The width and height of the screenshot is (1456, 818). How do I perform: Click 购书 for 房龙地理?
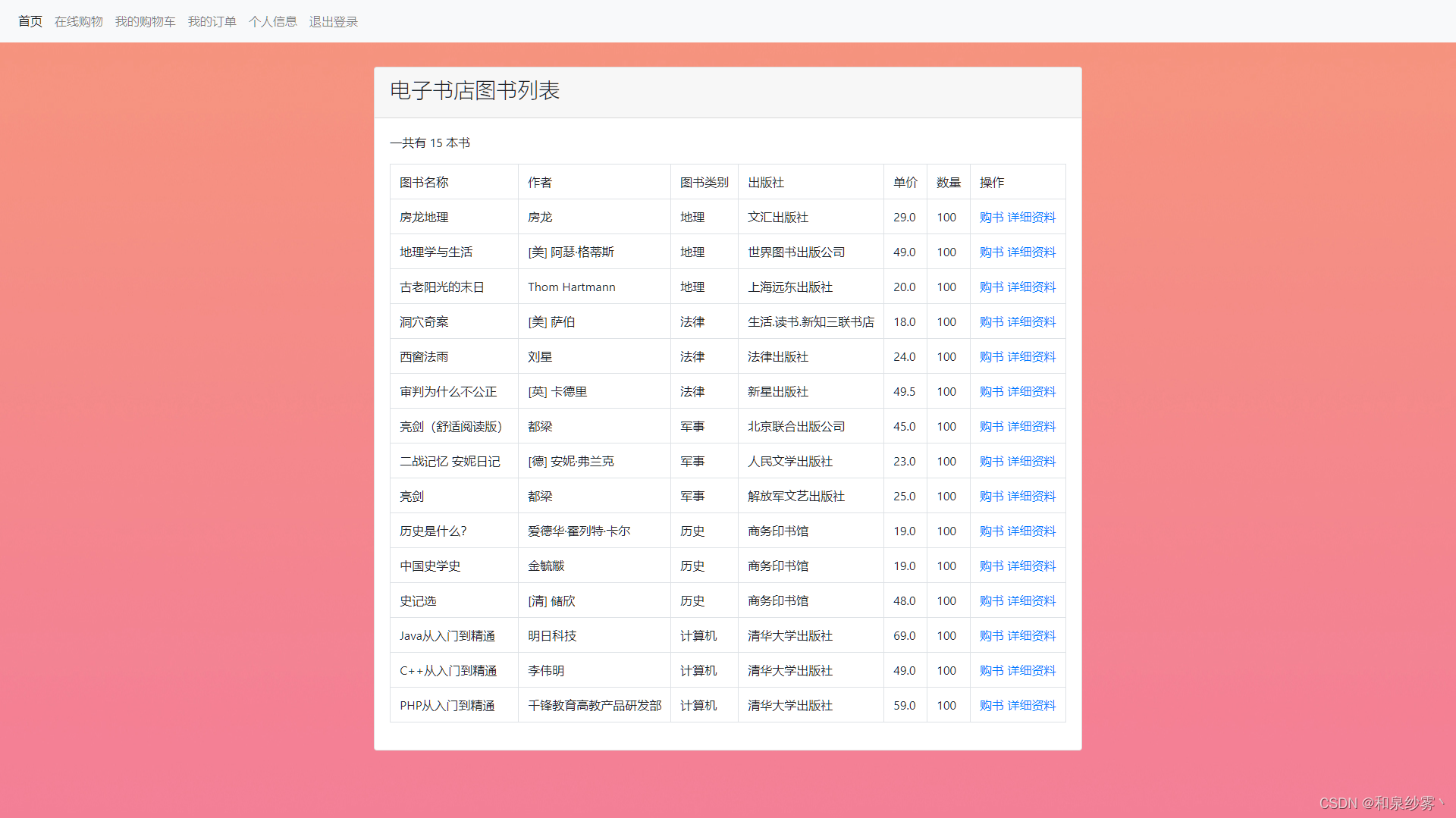[x=990, y=217]
